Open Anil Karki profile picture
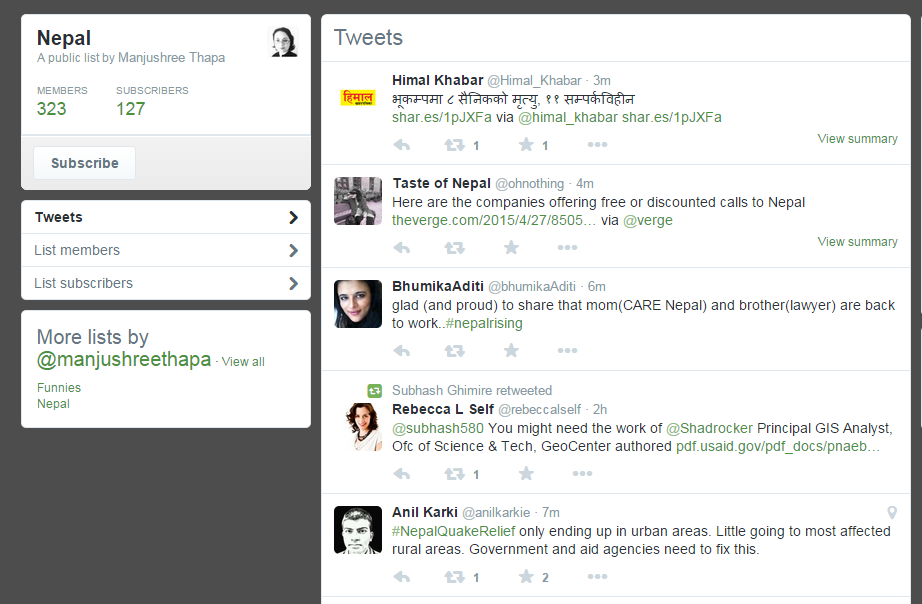The height and width of the screenshot is (604, 922). [358, 529]
